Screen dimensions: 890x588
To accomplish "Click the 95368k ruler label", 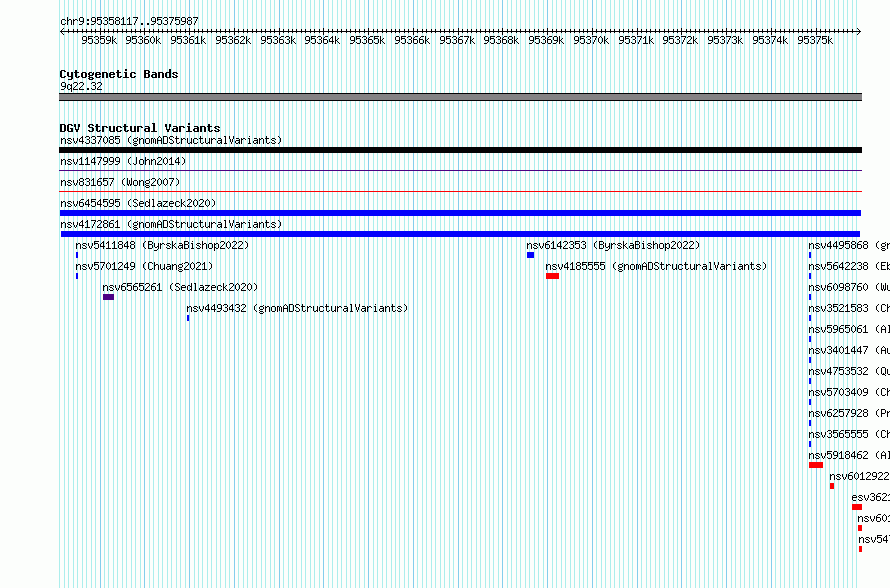I will (501, 40).
